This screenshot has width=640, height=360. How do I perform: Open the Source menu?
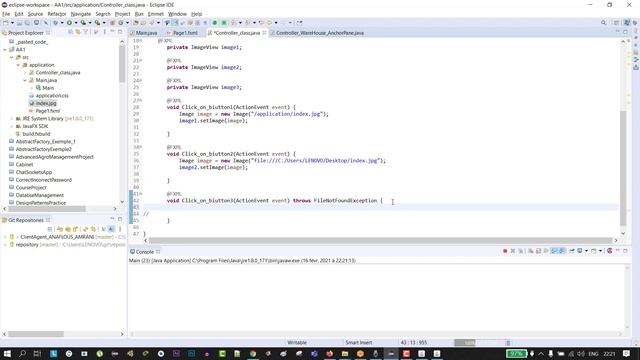[x=35, y=14]
